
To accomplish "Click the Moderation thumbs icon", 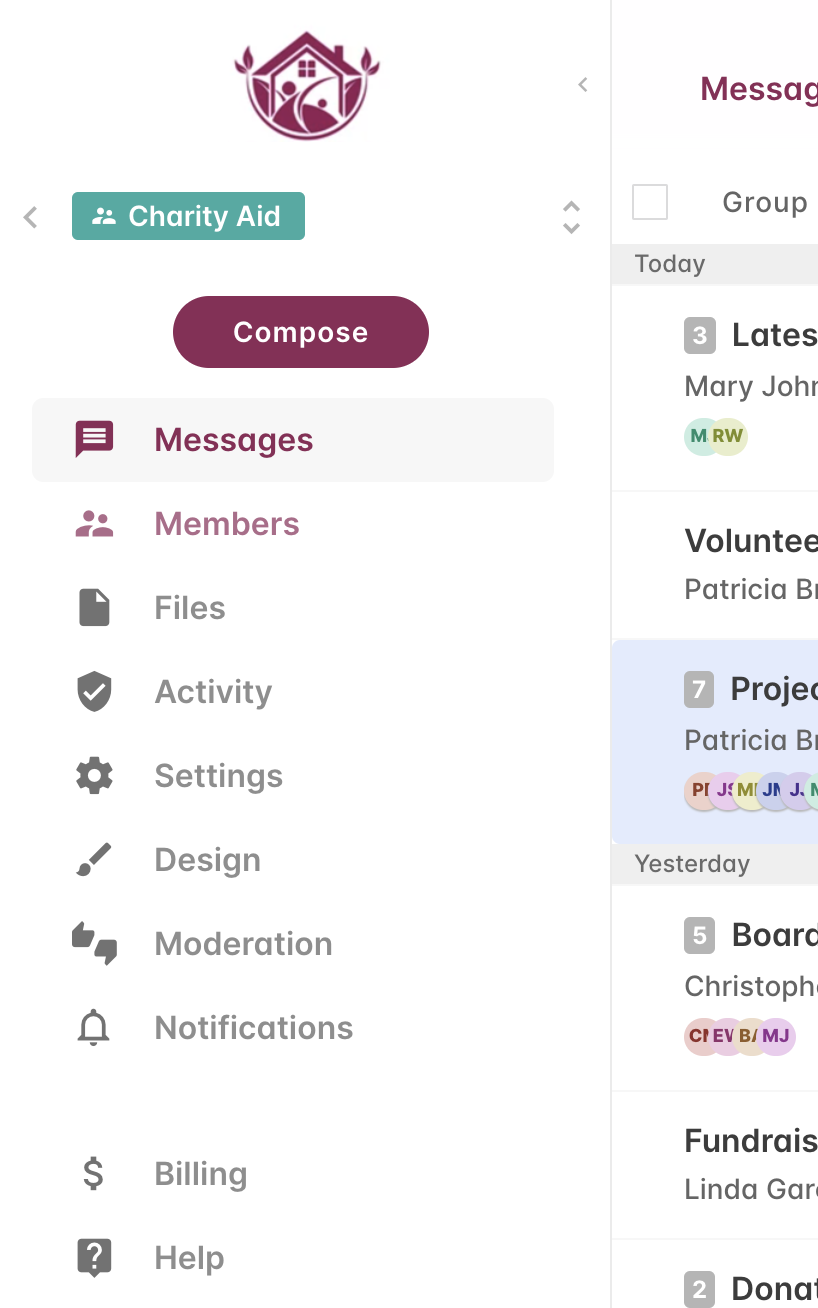I will tap(94, 944).
